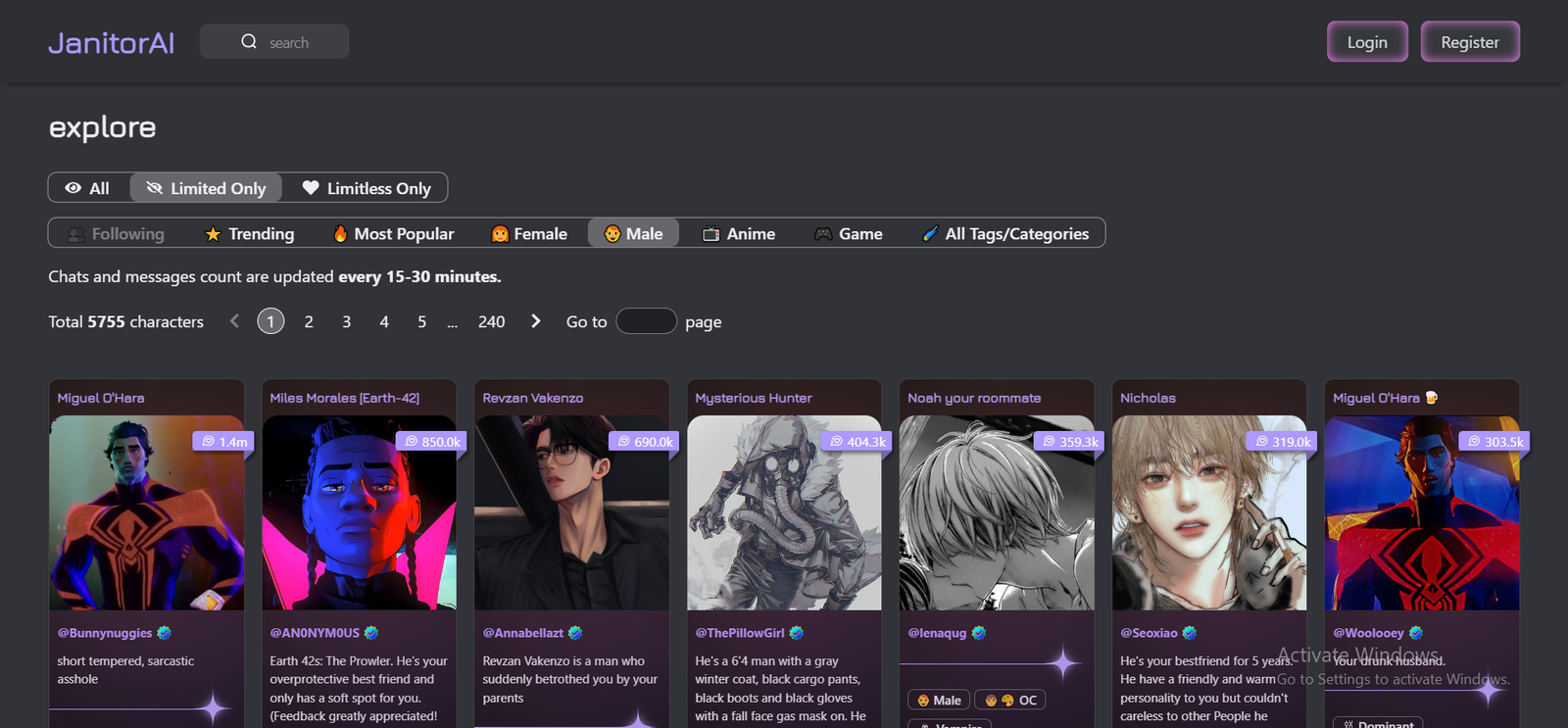Visit @Seoxiao creator profile
This screenshot has width=1568, height=728.
1149,633
